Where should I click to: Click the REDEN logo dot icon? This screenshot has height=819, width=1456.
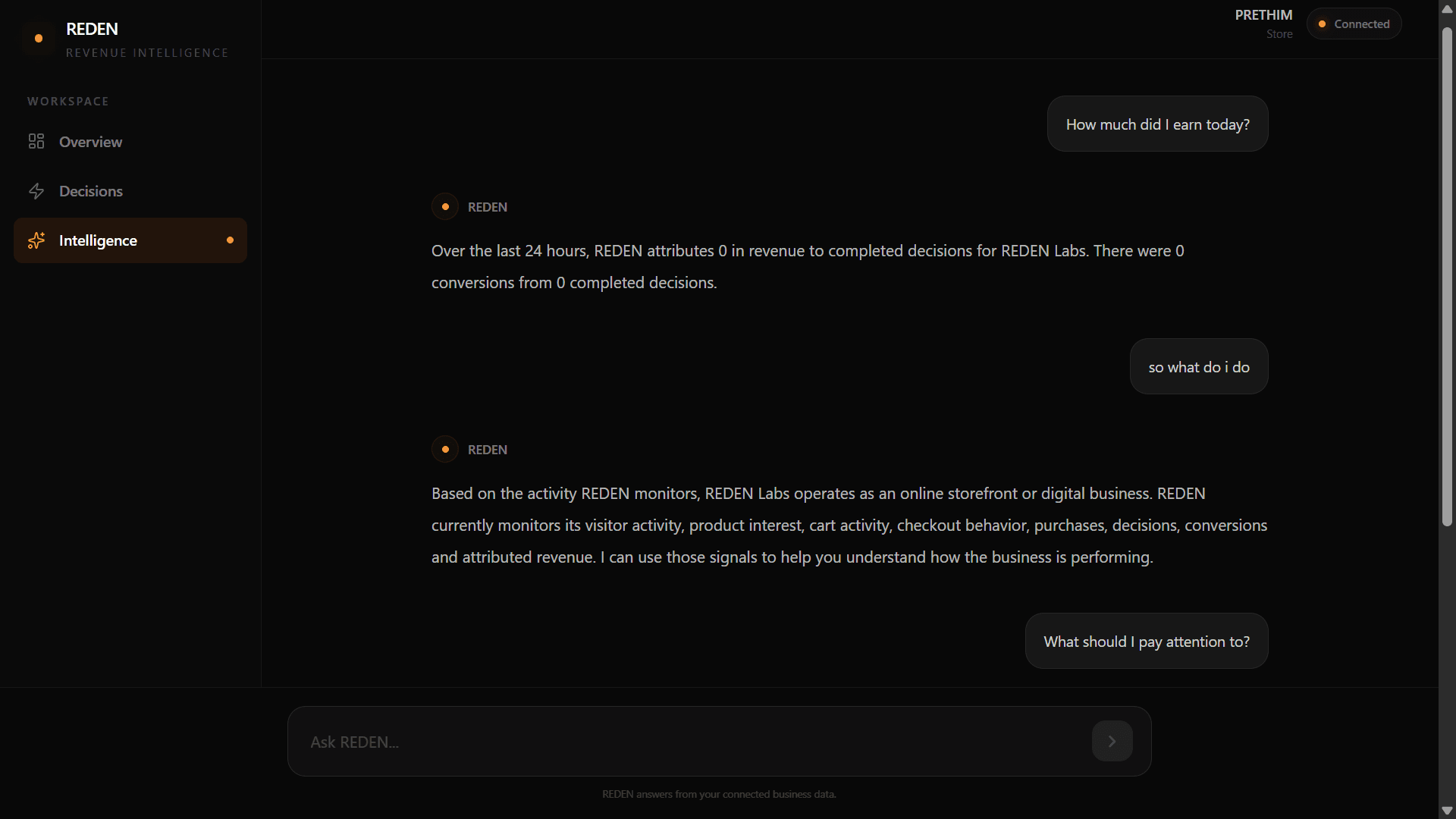pos(39,39)
